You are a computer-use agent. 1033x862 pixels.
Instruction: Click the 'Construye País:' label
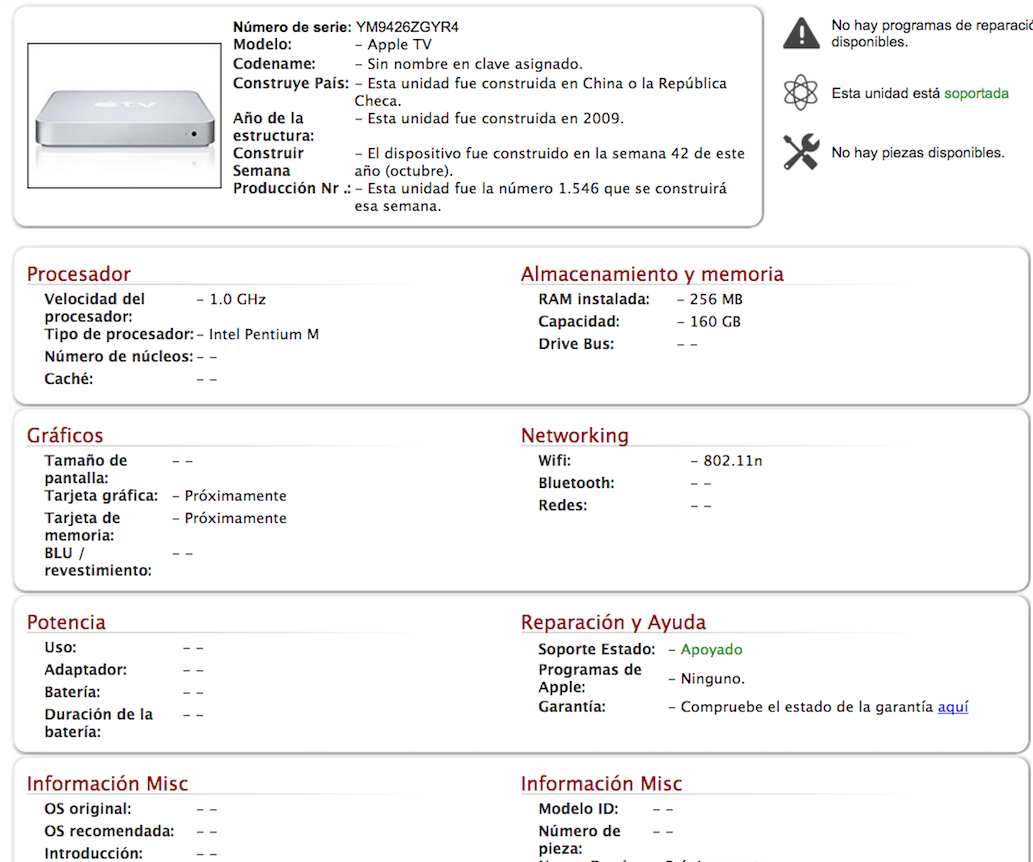[x=291, y=84]
